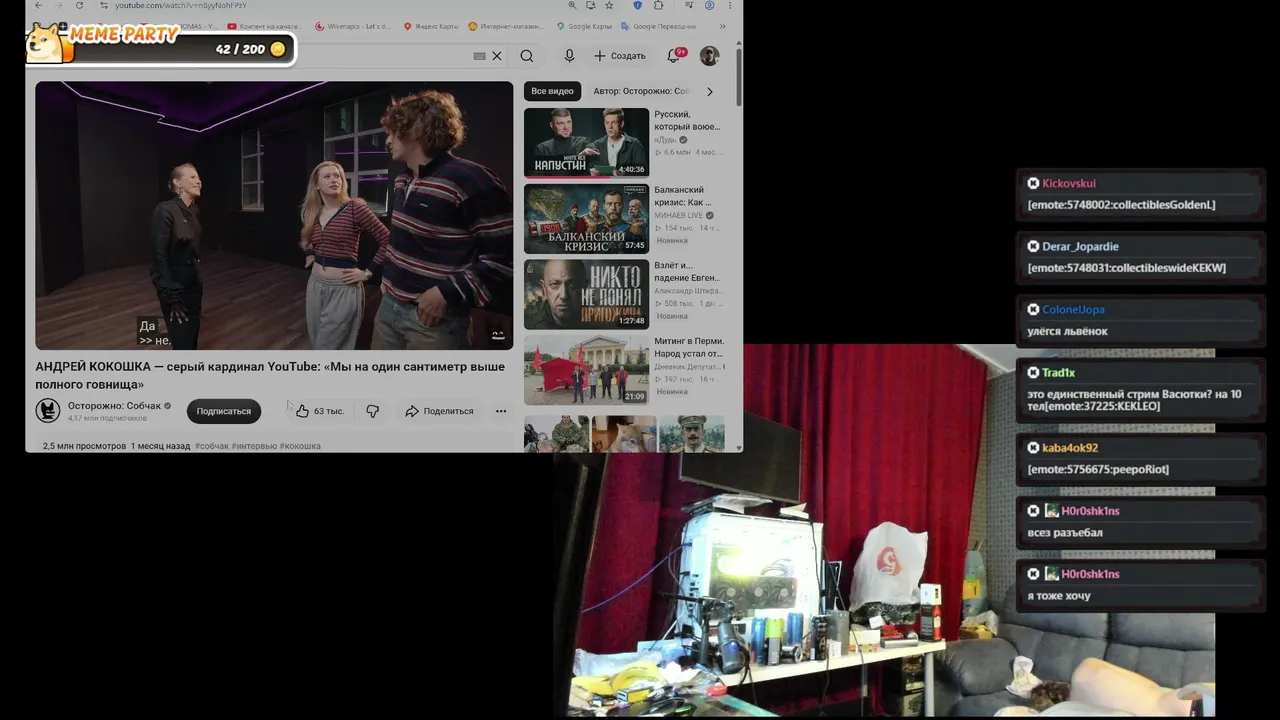Open the Русский, который воюет video title
The height and width of the screenshot is (720, 1280).
[x=687, y=120]
